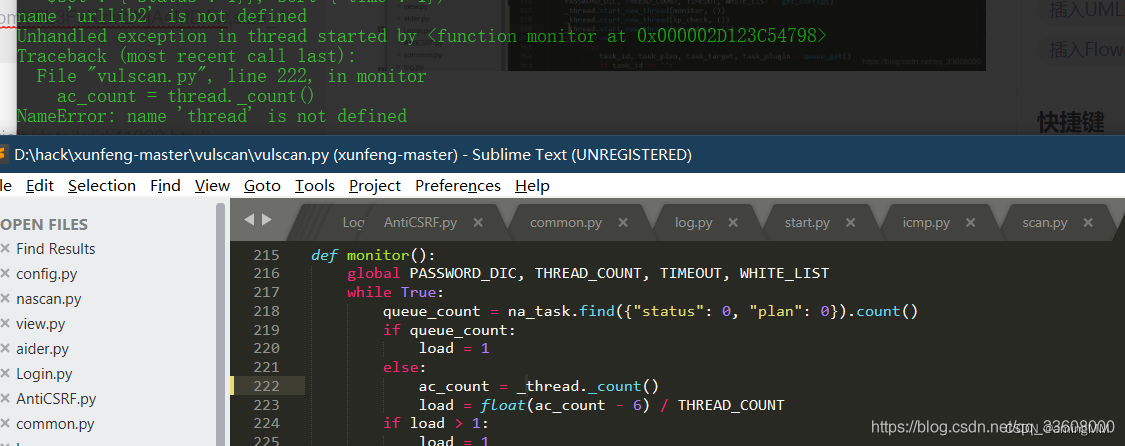The width and height of the screenshot is (1125, 446).
Task: Switch to the AntiCSRF.py tab
Action: [x=420, y=222]
